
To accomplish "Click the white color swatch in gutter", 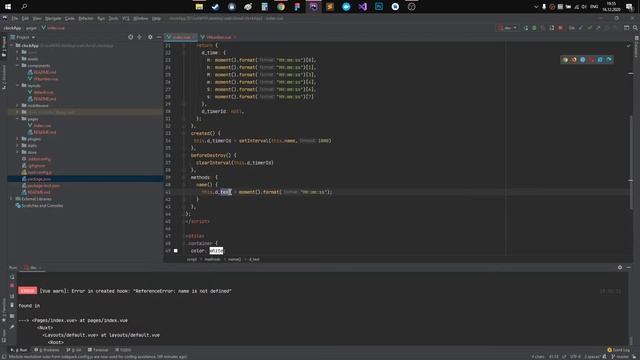I will (176, 251).
